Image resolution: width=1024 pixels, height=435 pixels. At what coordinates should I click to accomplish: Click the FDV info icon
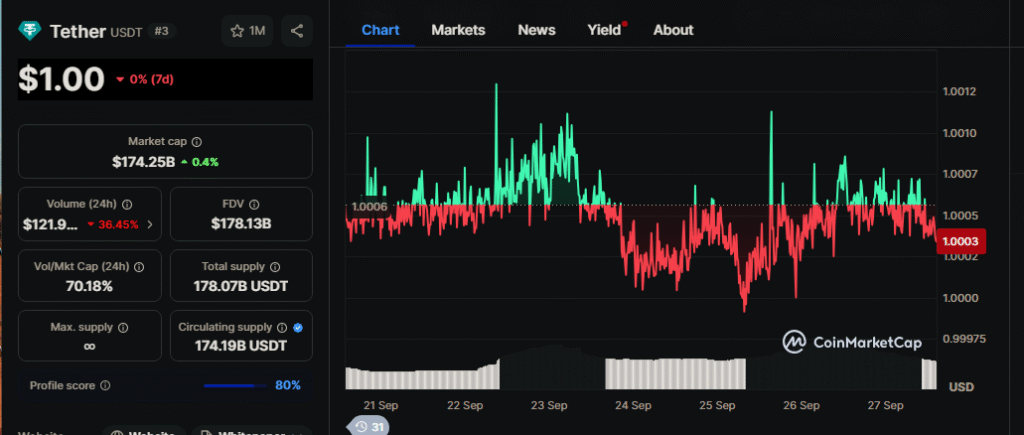pos(254,204)
